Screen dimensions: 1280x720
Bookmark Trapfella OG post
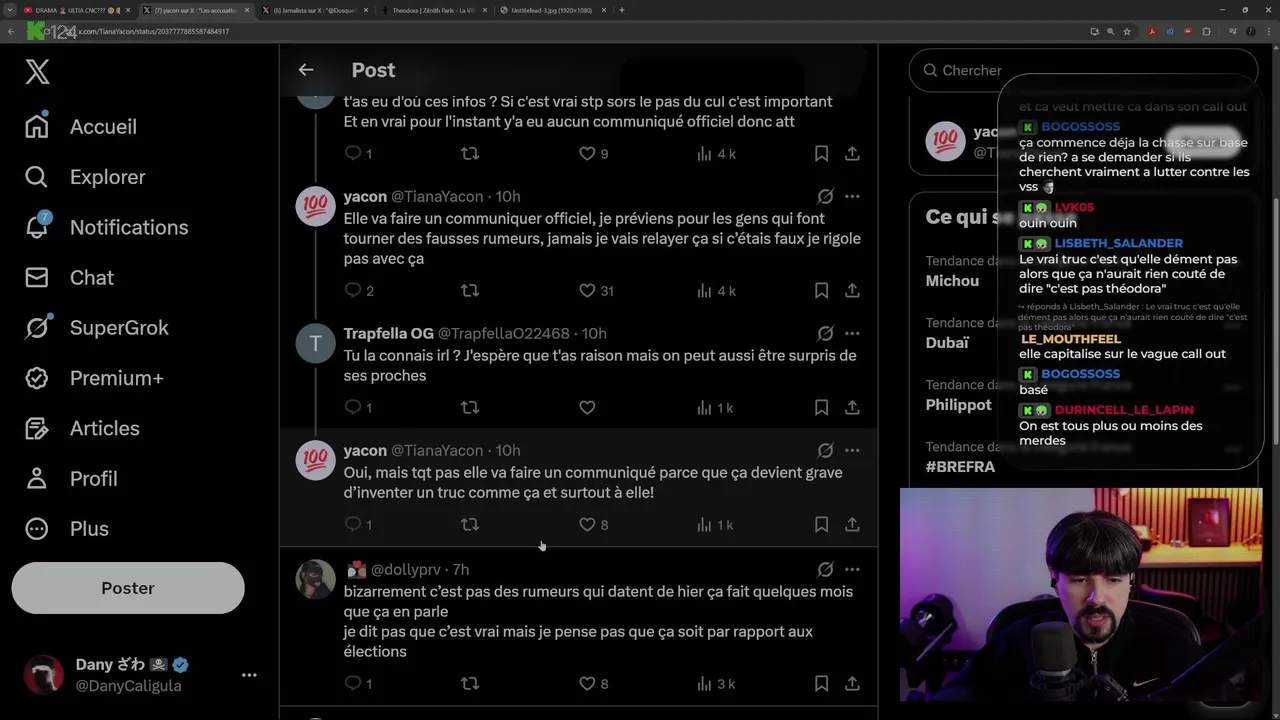(821, 407)
